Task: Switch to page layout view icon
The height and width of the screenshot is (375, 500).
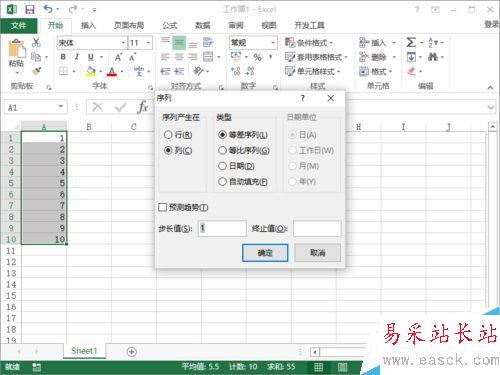Action: pyautogui.click(x=342, y=367)
